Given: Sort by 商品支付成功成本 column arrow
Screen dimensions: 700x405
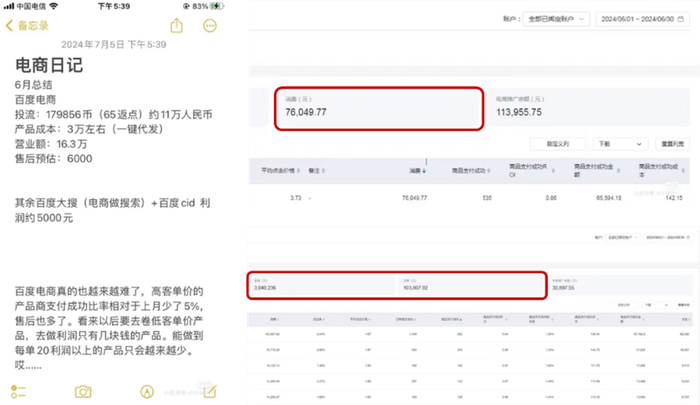Looking at the screenshot, I should (x=683, y=171).
